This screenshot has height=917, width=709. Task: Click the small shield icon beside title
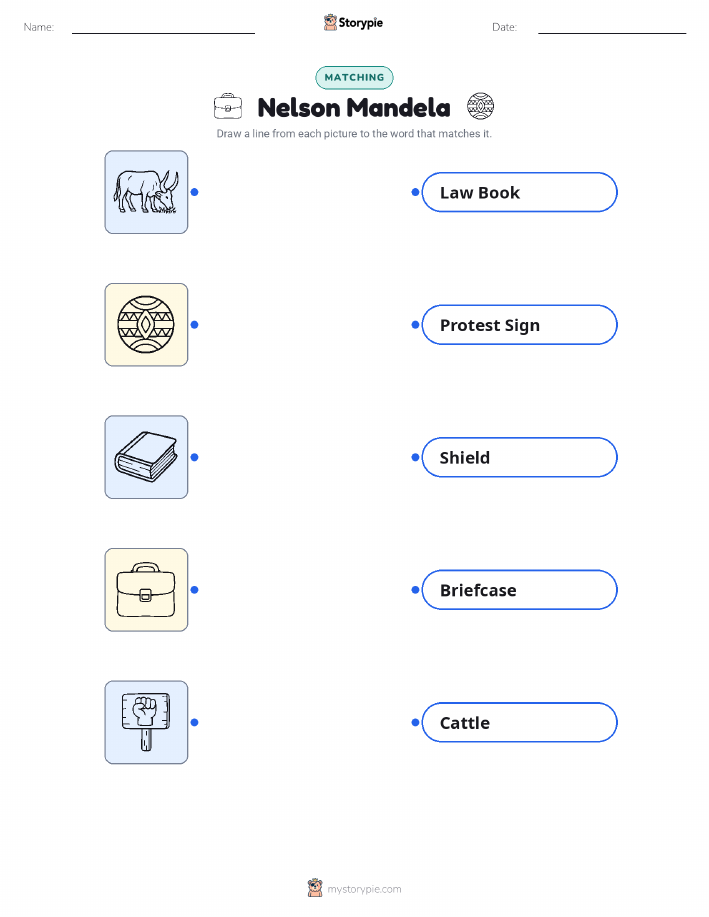(x=480, y=106)
